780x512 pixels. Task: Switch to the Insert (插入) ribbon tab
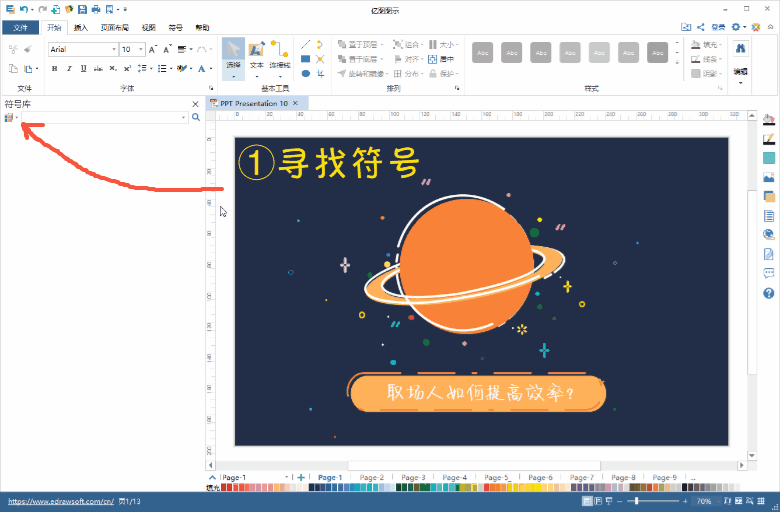pos(81,27)
